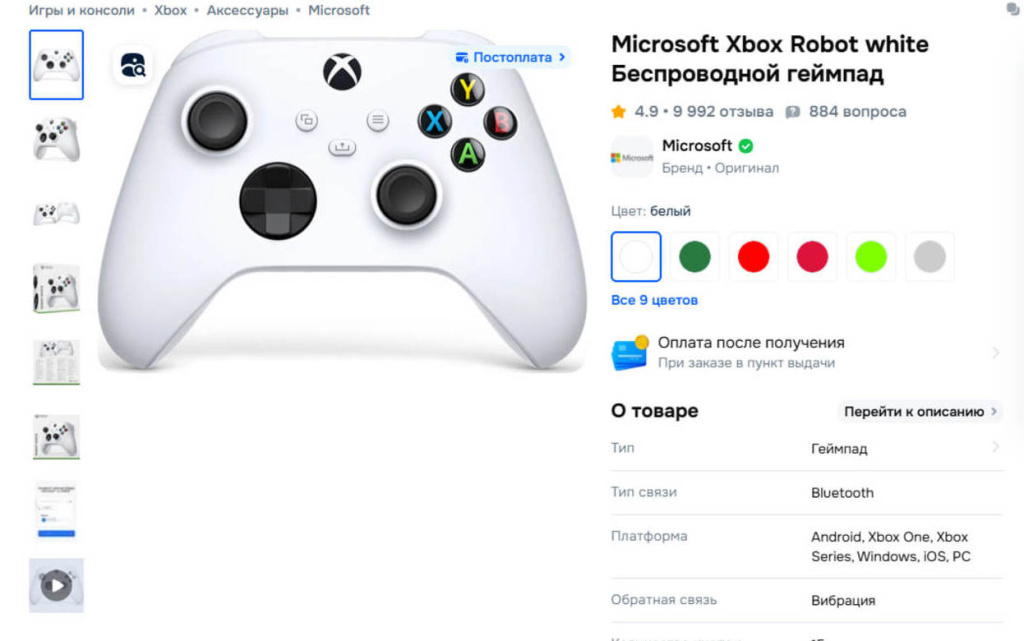Screen dimensions: 1024x641
Task: Play the product video thumbnail
Action: click(56, 586)
